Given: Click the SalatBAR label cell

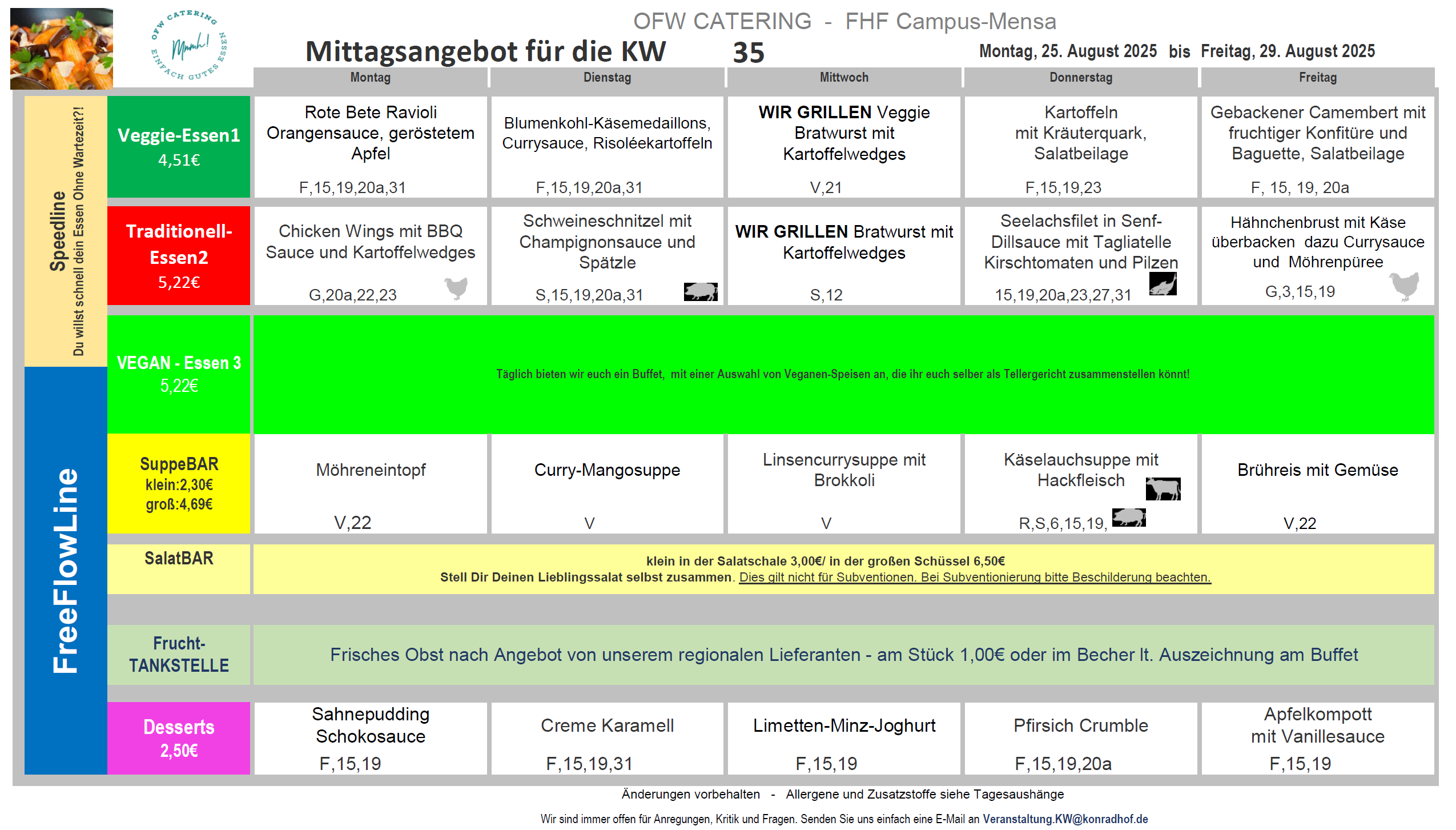Looking at the screenshot, I should tap(179, 569).
